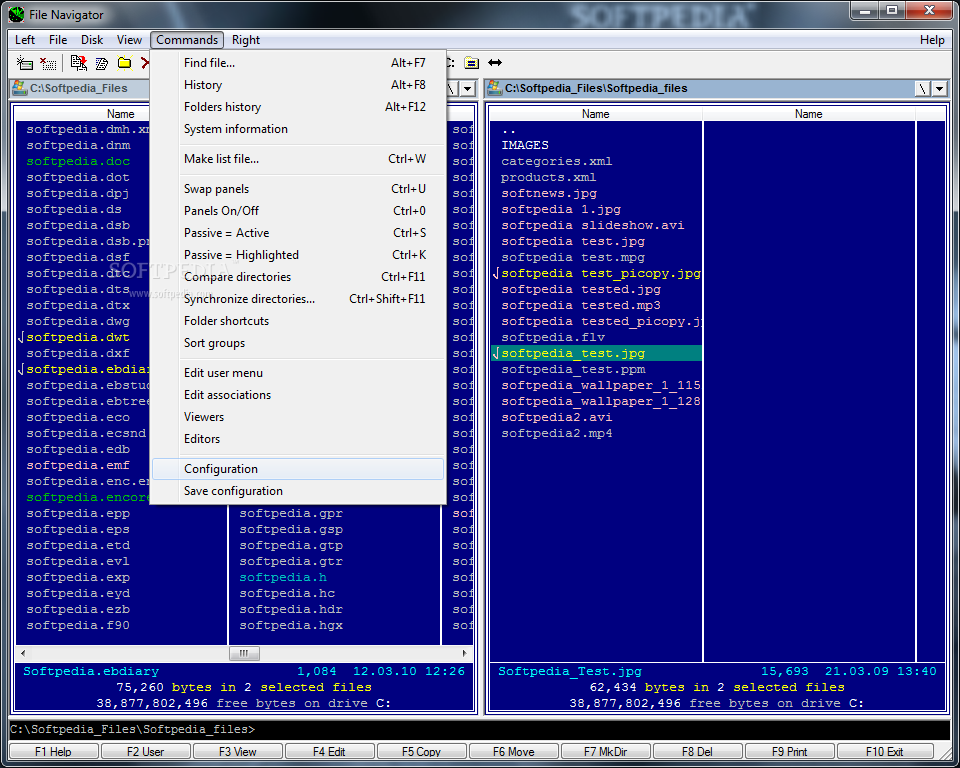
Task: Open the left panel path dropdown
Action: (468, 89)
